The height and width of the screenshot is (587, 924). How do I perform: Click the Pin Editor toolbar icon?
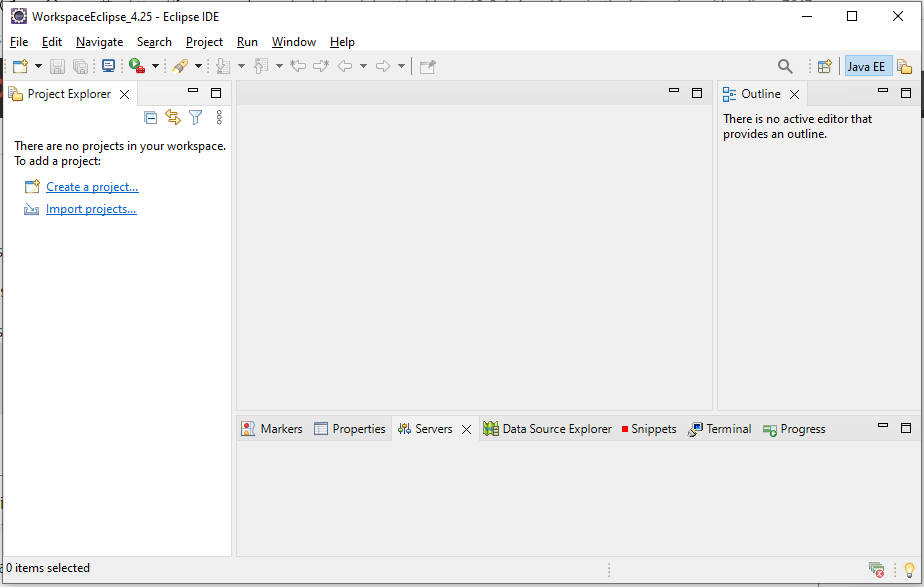pyautogui.click(x=428, y=66)
